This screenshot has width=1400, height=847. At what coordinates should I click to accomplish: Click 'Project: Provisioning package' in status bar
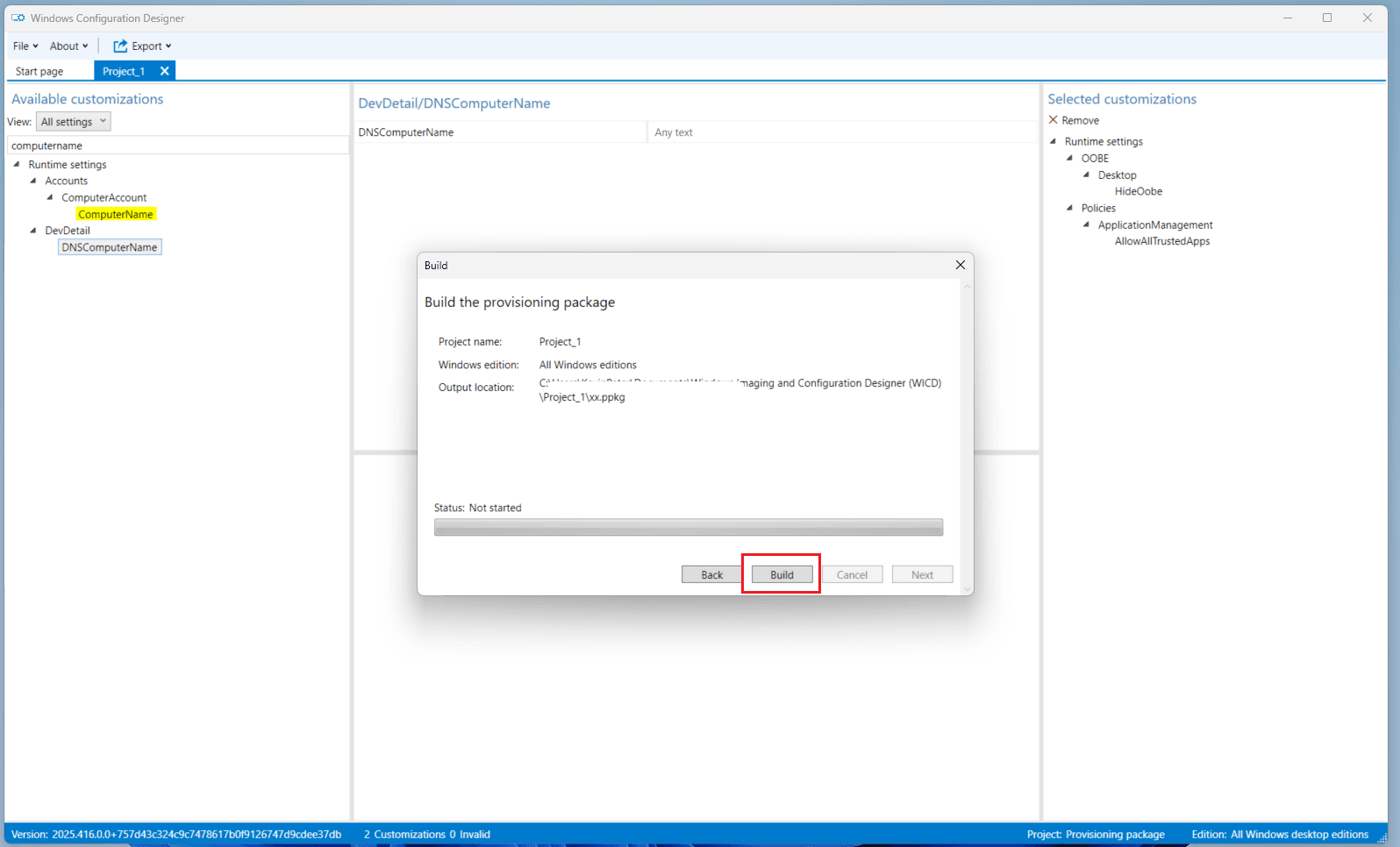point(1096,834)
